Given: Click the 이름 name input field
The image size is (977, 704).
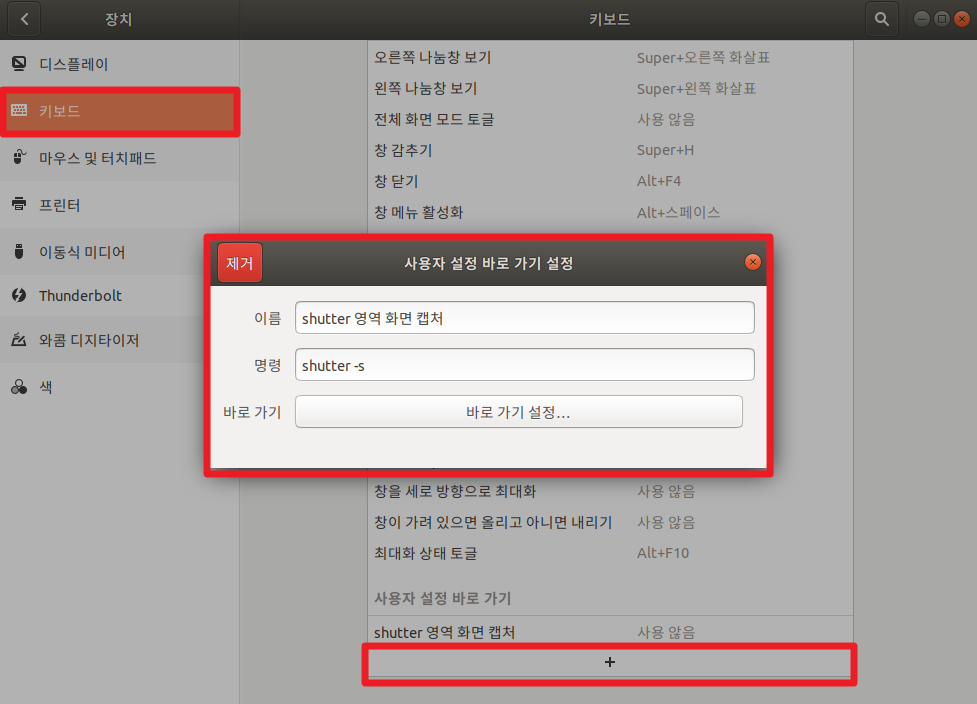Looking at the screenshot, I should pos(525,318).
